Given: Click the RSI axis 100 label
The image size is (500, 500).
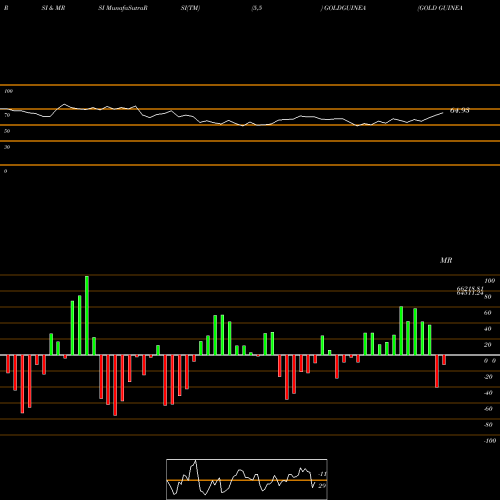Looking at the screenshot, I should (x=8, y=91).
